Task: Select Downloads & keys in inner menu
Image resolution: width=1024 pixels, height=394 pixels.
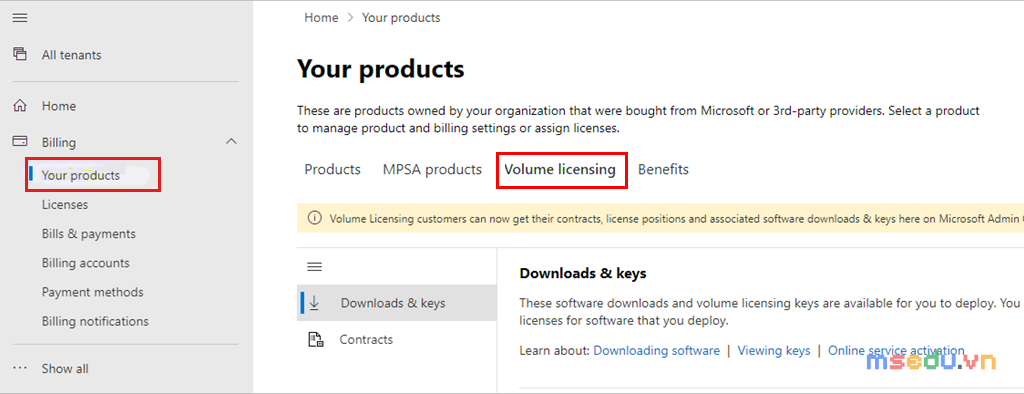Action: coord(393,303)
